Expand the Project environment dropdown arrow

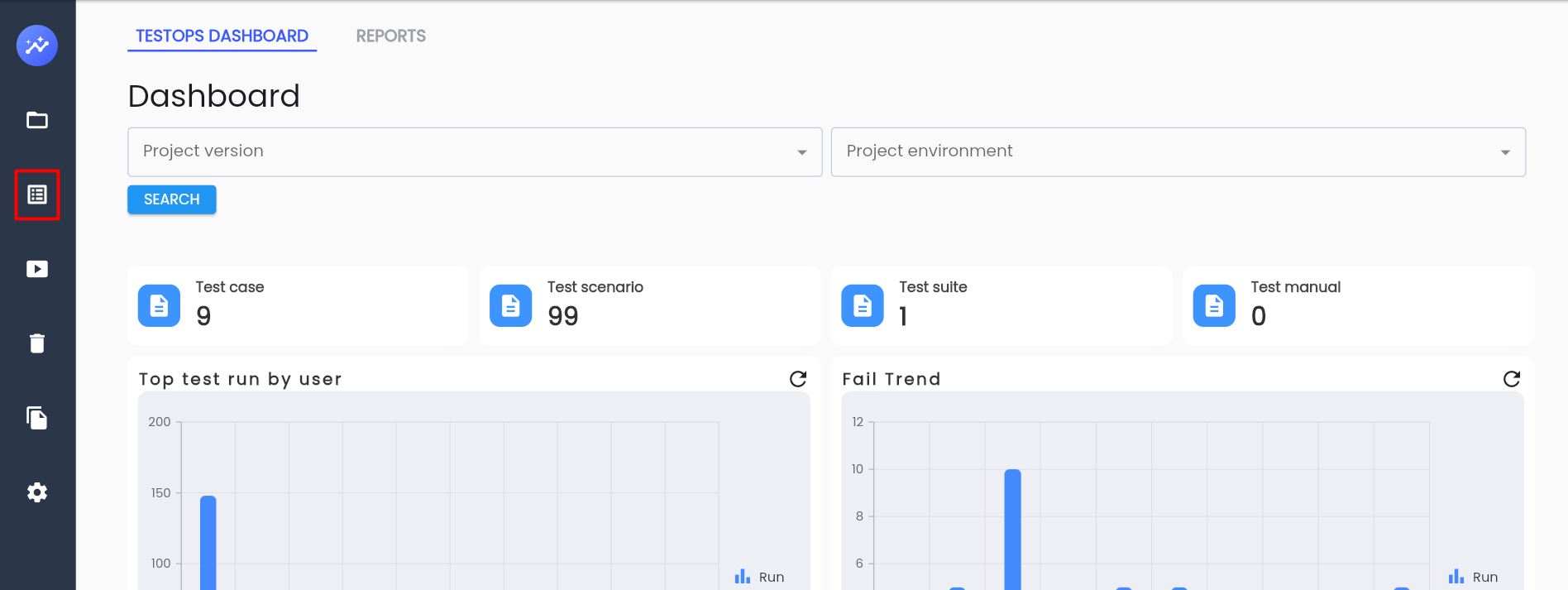(x=1505, y=152)
